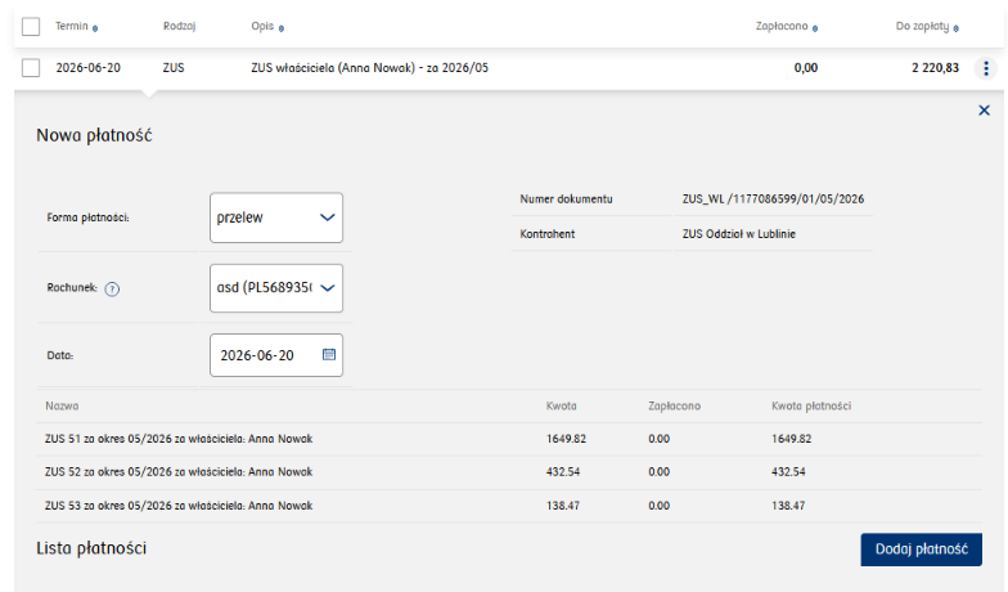
Task: Open the three-dot menu for ZUS row
Action: coord(986,68)
